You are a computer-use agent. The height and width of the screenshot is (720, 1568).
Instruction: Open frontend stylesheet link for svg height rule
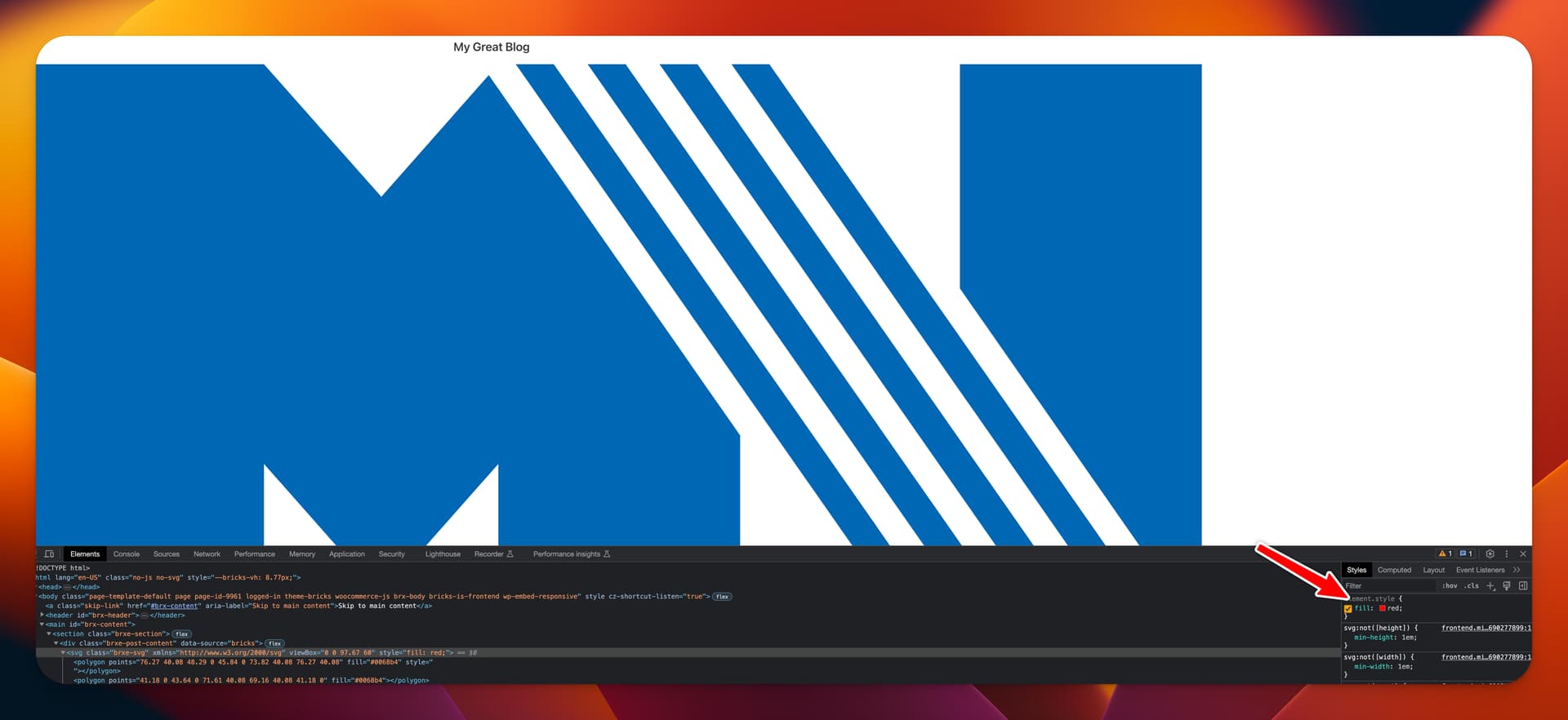(1486, 628)
